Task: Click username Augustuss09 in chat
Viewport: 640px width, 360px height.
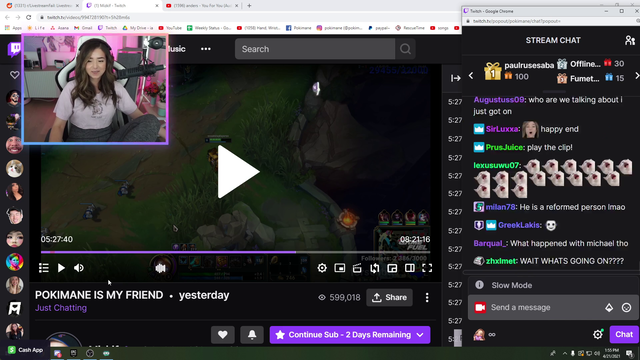Action: click(499, 100)
